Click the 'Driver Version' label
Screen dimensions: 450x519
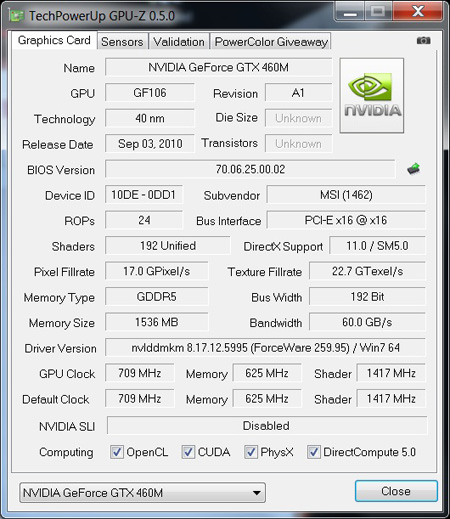pyautogui.click(x=60, y=348)
